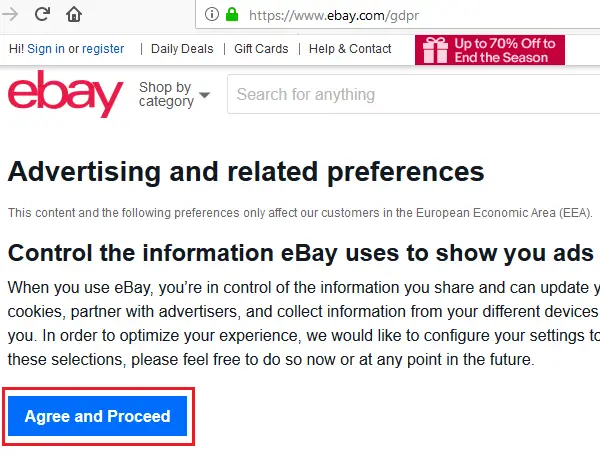This screenshot has width=600, height=462.
Task: Open the site information icon
Action: coord(211,15)
